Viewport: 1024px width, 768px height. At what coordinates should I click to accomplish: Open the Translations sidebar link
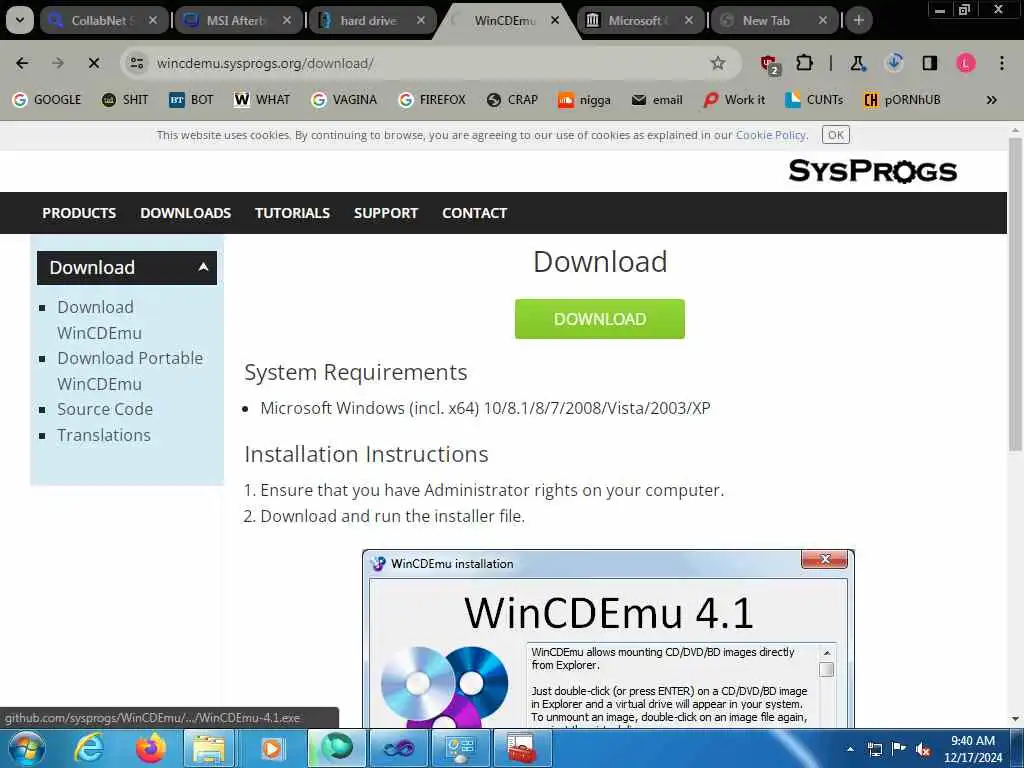(104, 435)
